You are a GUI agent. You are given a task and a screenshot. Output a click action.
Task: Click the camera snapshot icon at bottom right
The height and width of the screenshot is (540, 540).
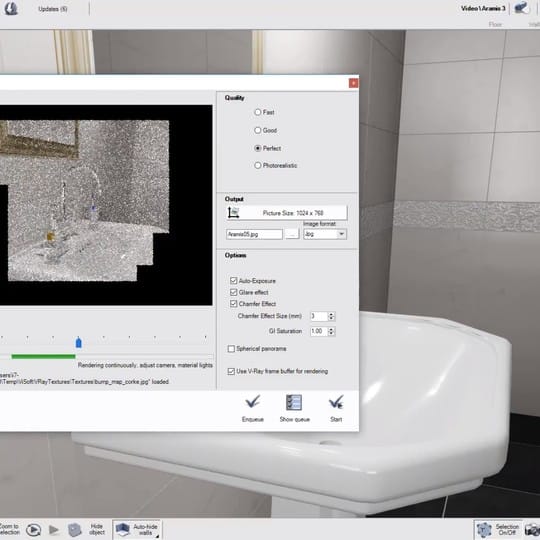coord(532,530)
